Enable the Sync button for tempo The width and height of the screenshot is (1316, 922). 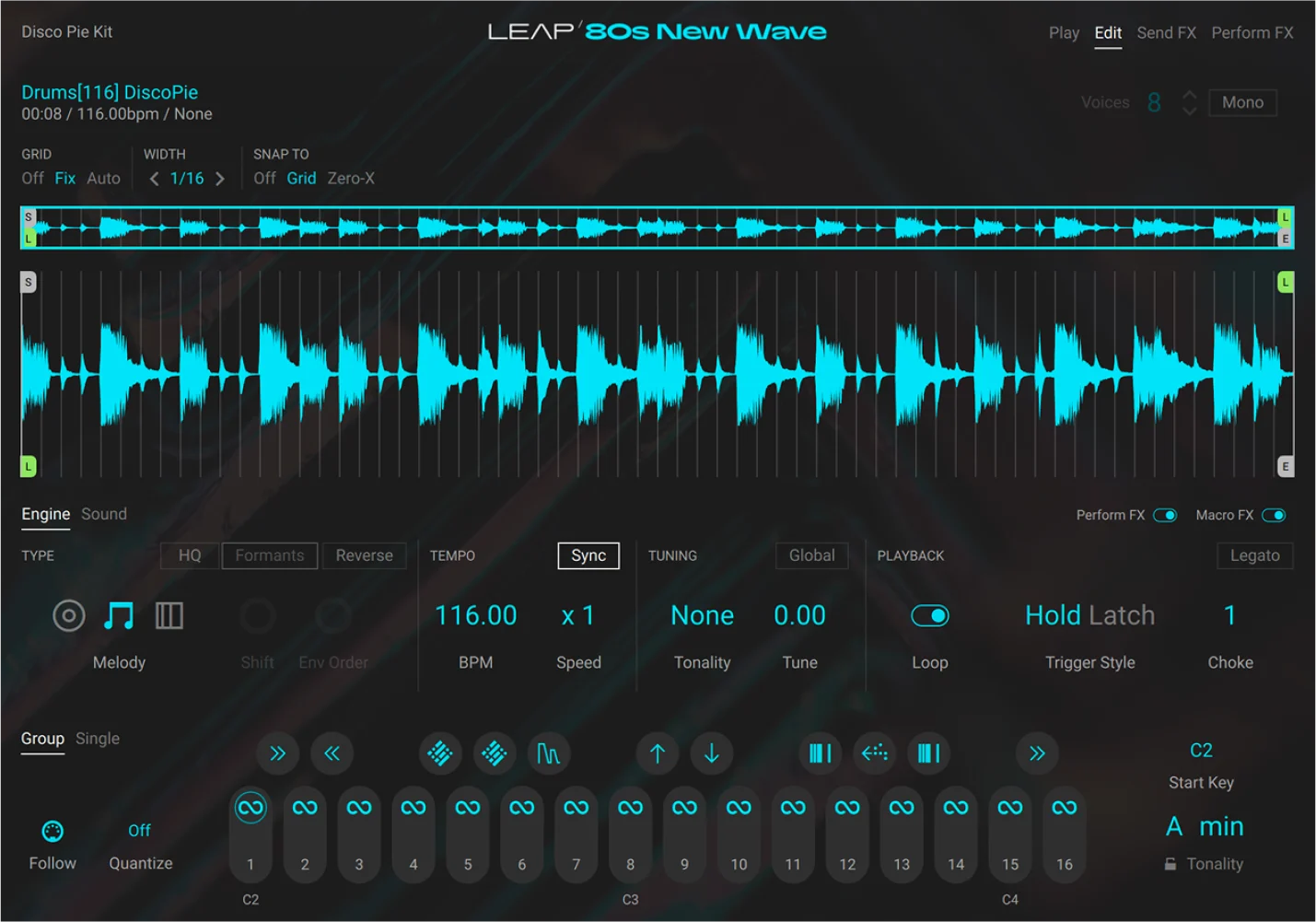[x=588, y=555]
